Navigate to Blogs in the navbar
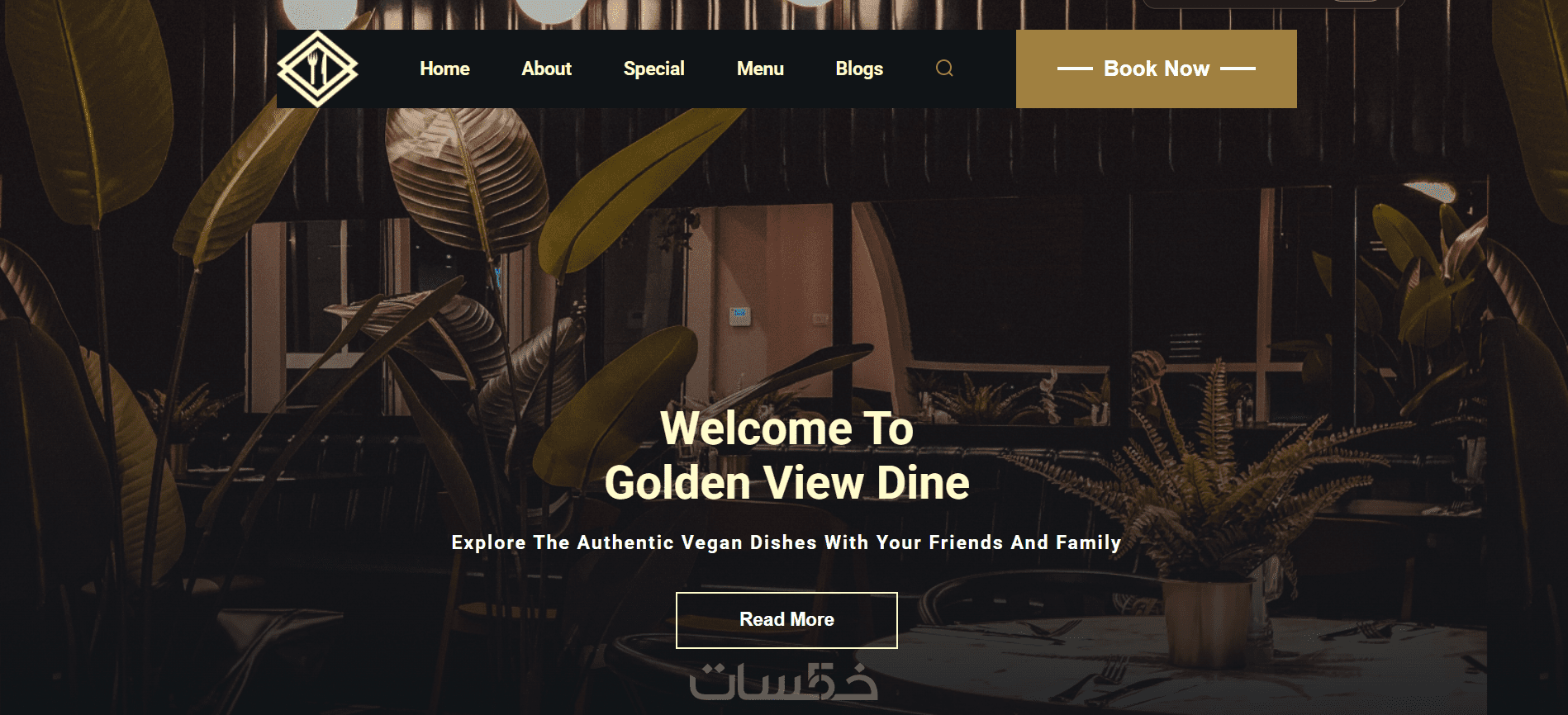 pyautogui.click(x=859, y=69)
